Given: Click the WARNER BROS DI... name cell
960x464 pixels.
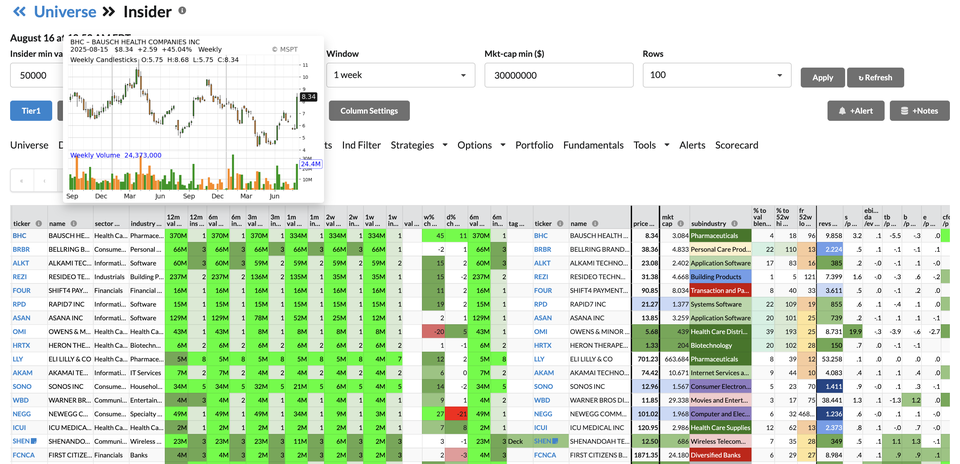Looking at the screenshot, I should (x=600, y=400).
